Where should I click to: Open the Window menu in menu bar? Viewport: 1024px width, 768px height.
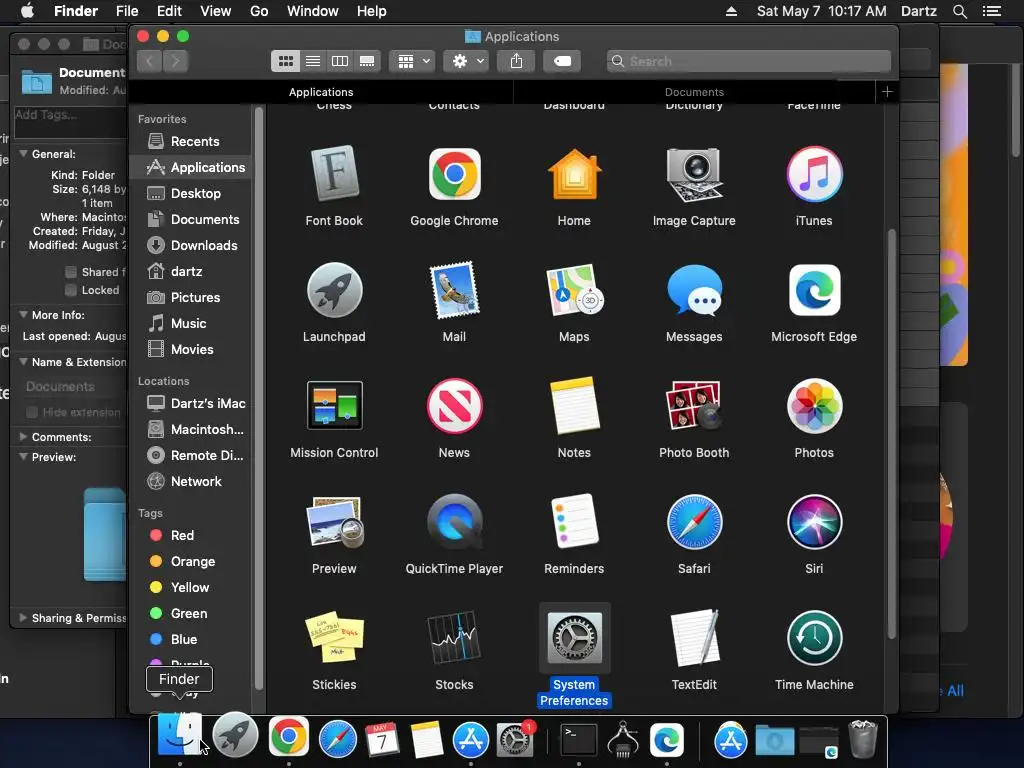[312, 11]
